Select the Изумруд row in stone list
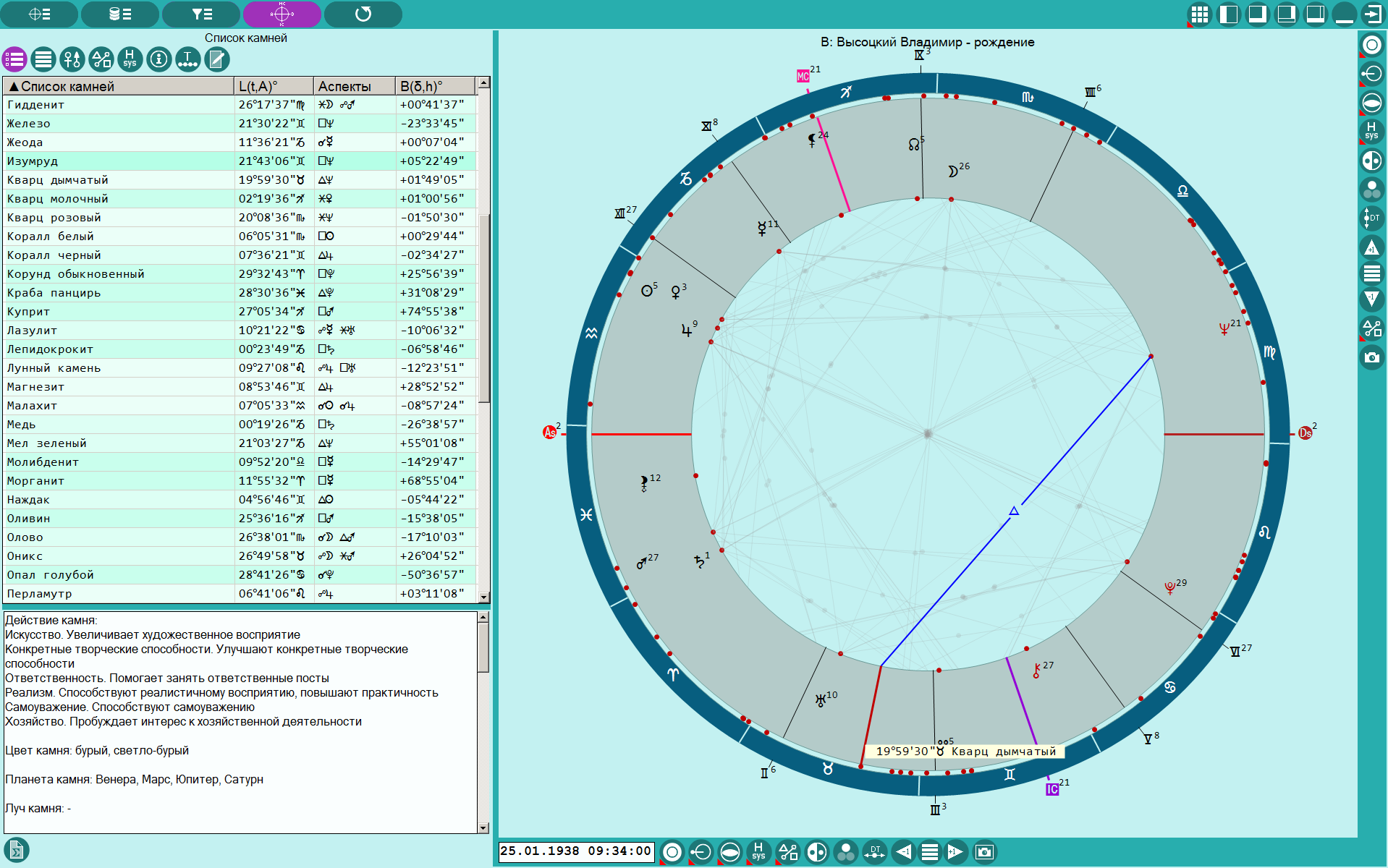1388x868 pixels. click(240, 161)
